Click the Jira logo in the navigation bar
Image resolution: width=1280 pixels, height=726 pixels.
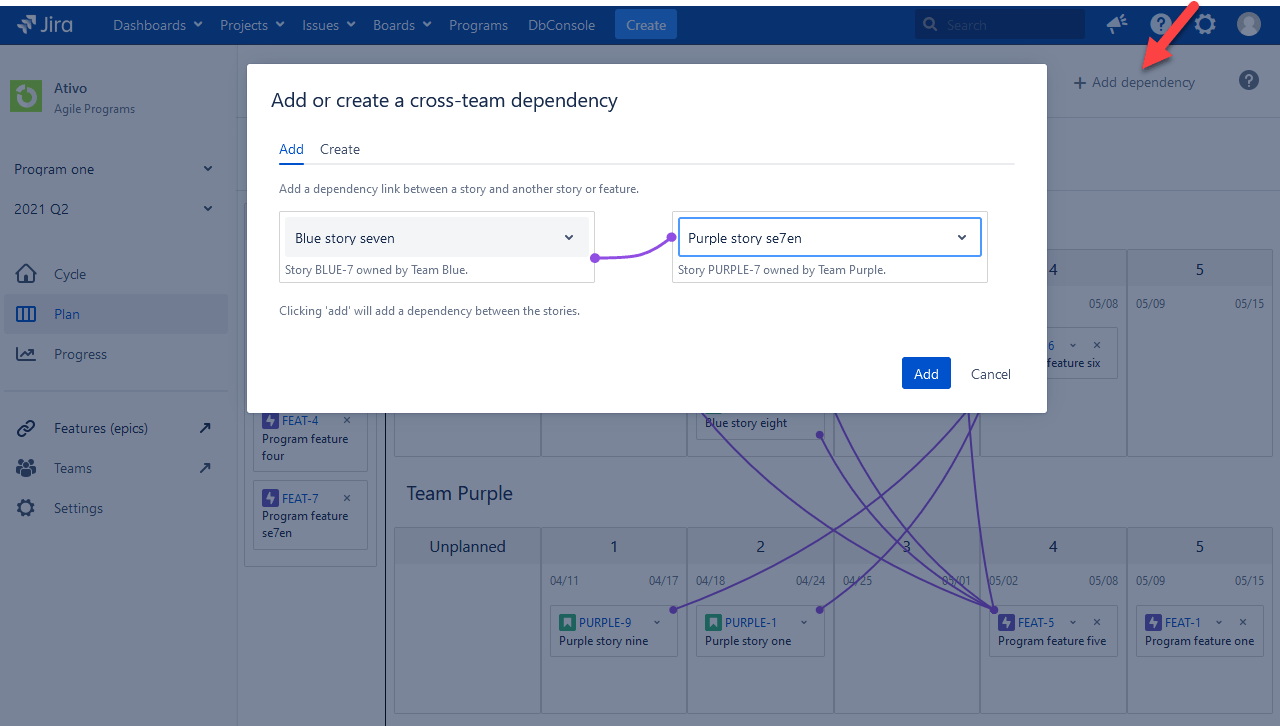coord(44,24)
